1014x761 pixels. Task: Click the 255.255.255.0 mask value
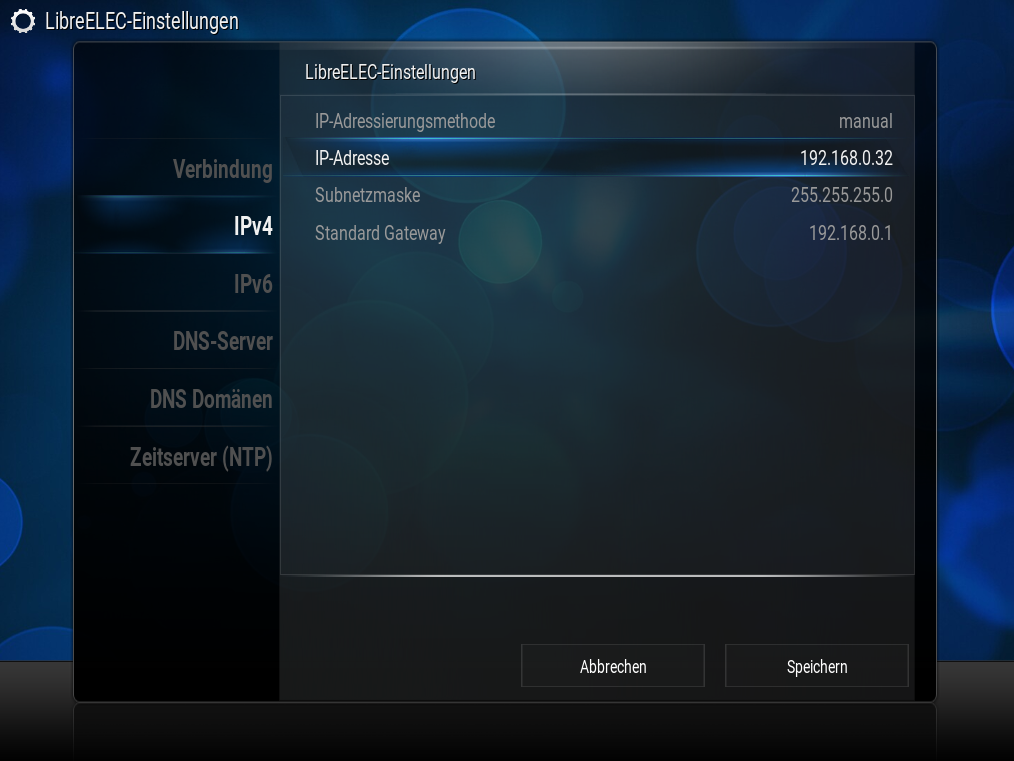coord(841,195)
